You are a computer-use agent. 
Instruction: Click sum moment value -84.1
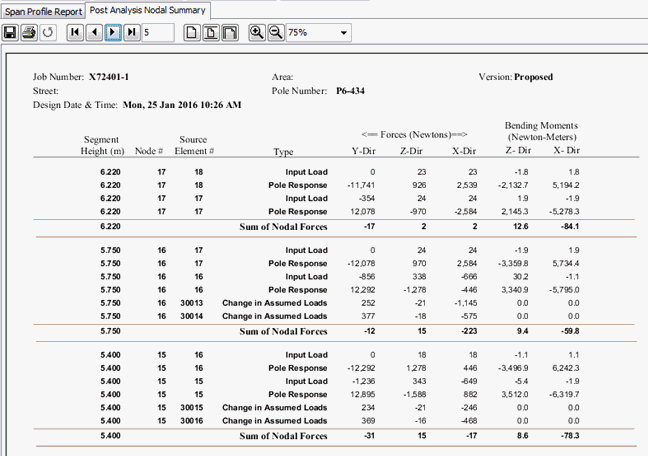click(x=570, y=227)
